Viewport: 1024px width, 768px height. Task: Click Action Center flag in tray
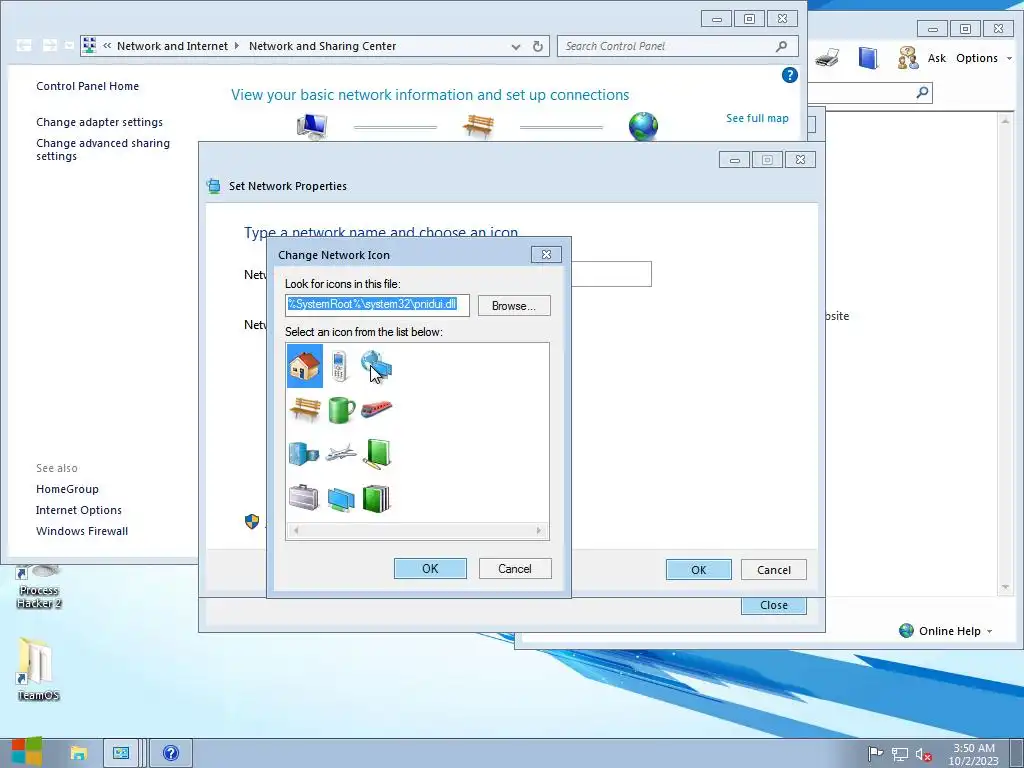tap(875, 754)
